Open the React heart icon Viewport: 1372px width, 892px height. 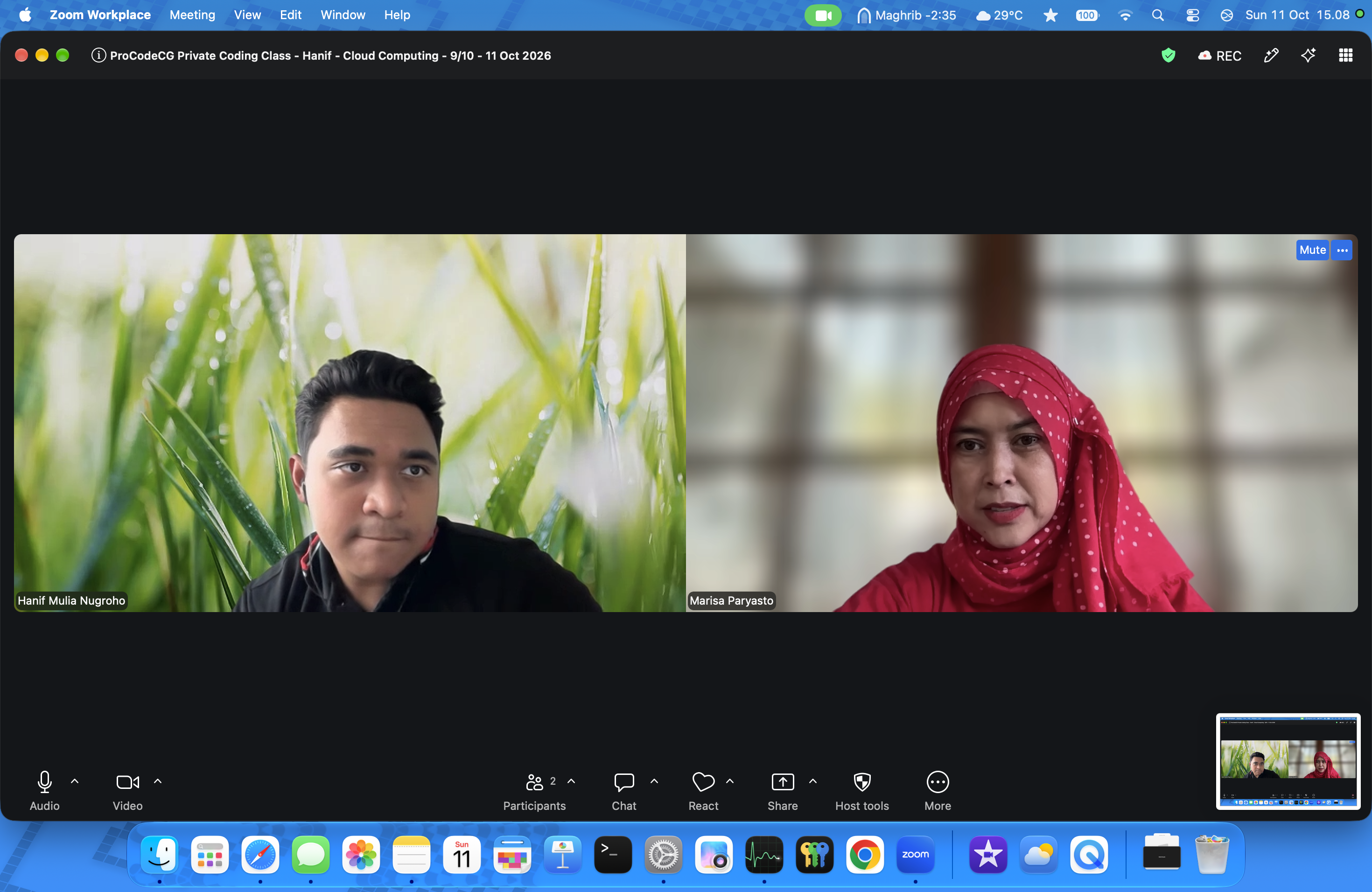703,791
